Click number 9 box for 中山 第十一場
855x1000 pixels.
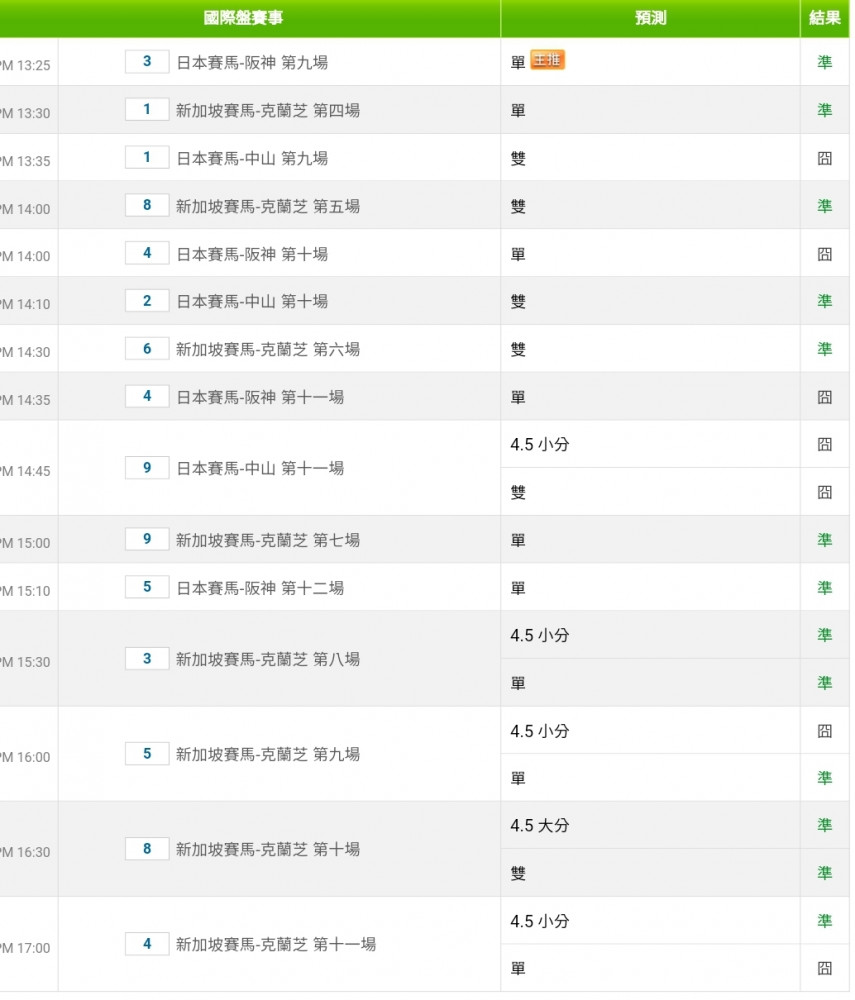[147, 468]
